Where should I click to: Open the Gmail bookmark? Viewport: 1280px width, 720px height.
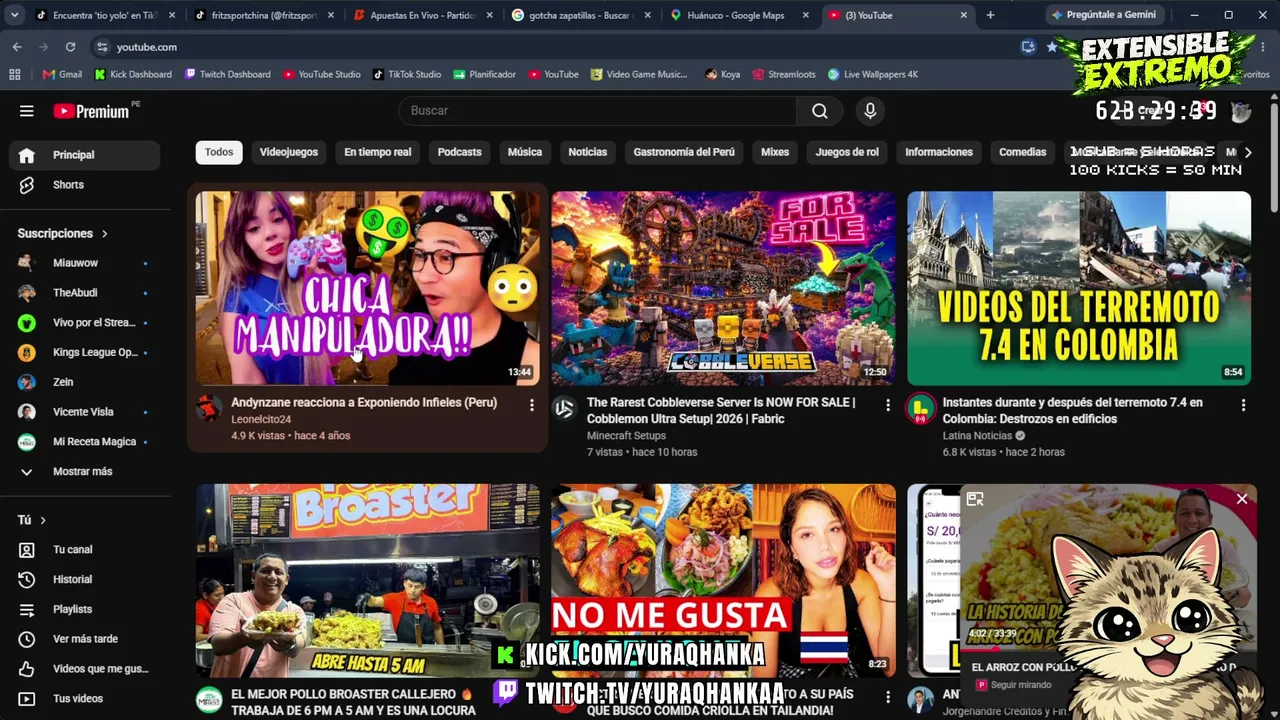(62, 74)
